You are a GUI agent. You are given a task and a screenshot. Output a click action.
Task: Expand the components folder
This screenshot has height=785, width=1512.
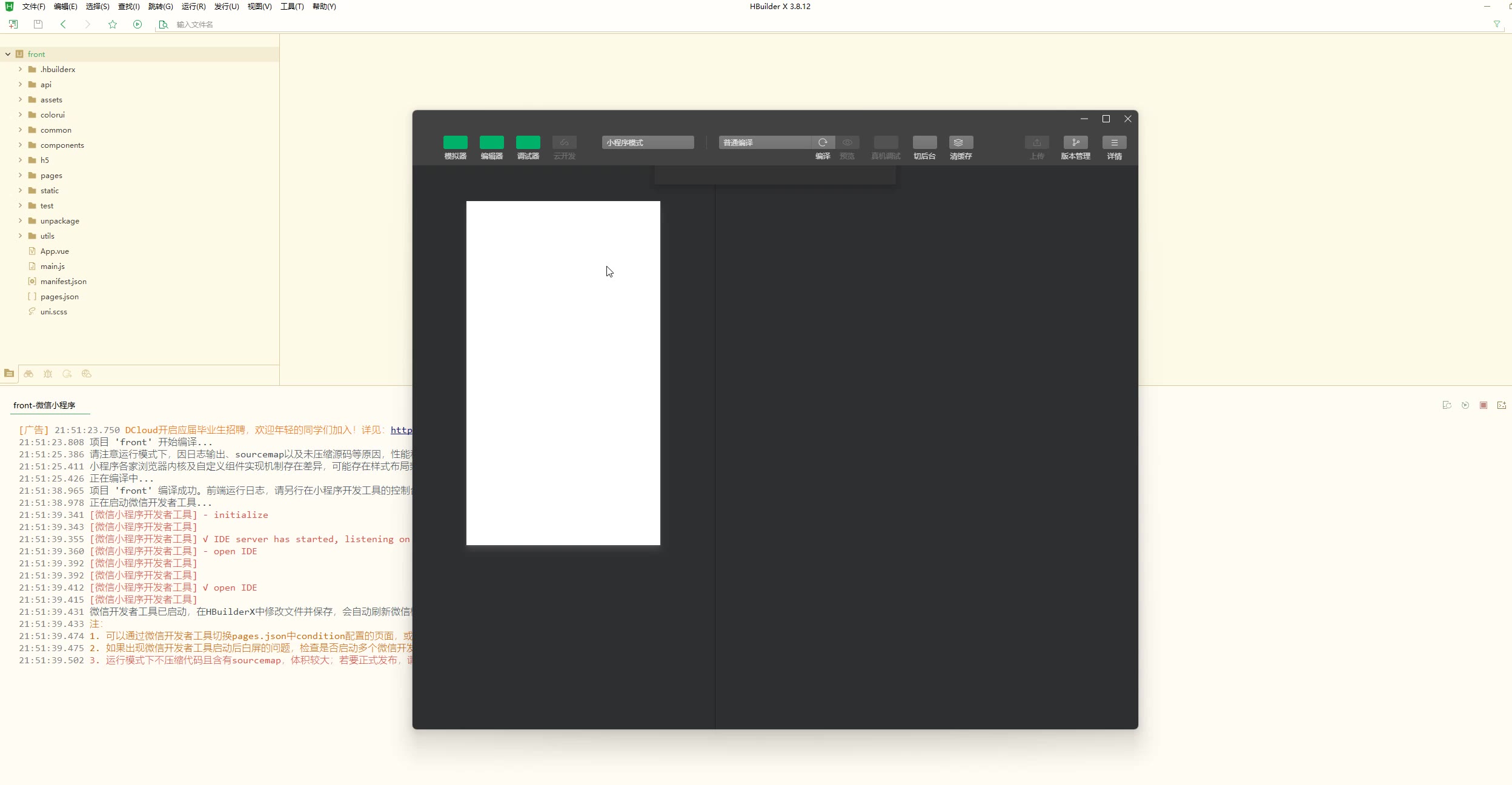click(20, 145)
